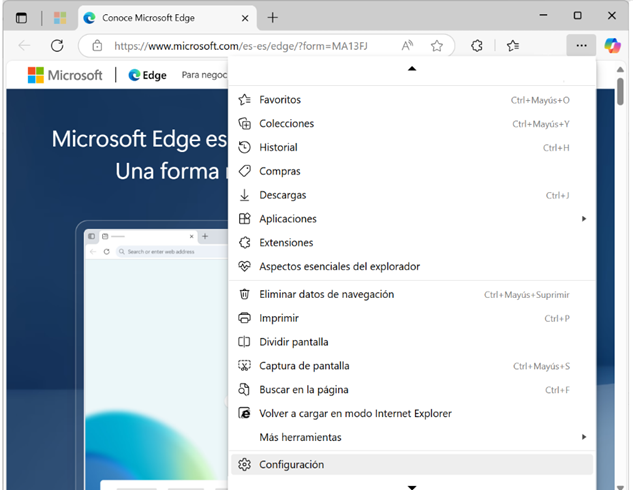Click the Configuración gear icon

coord(244,465)
